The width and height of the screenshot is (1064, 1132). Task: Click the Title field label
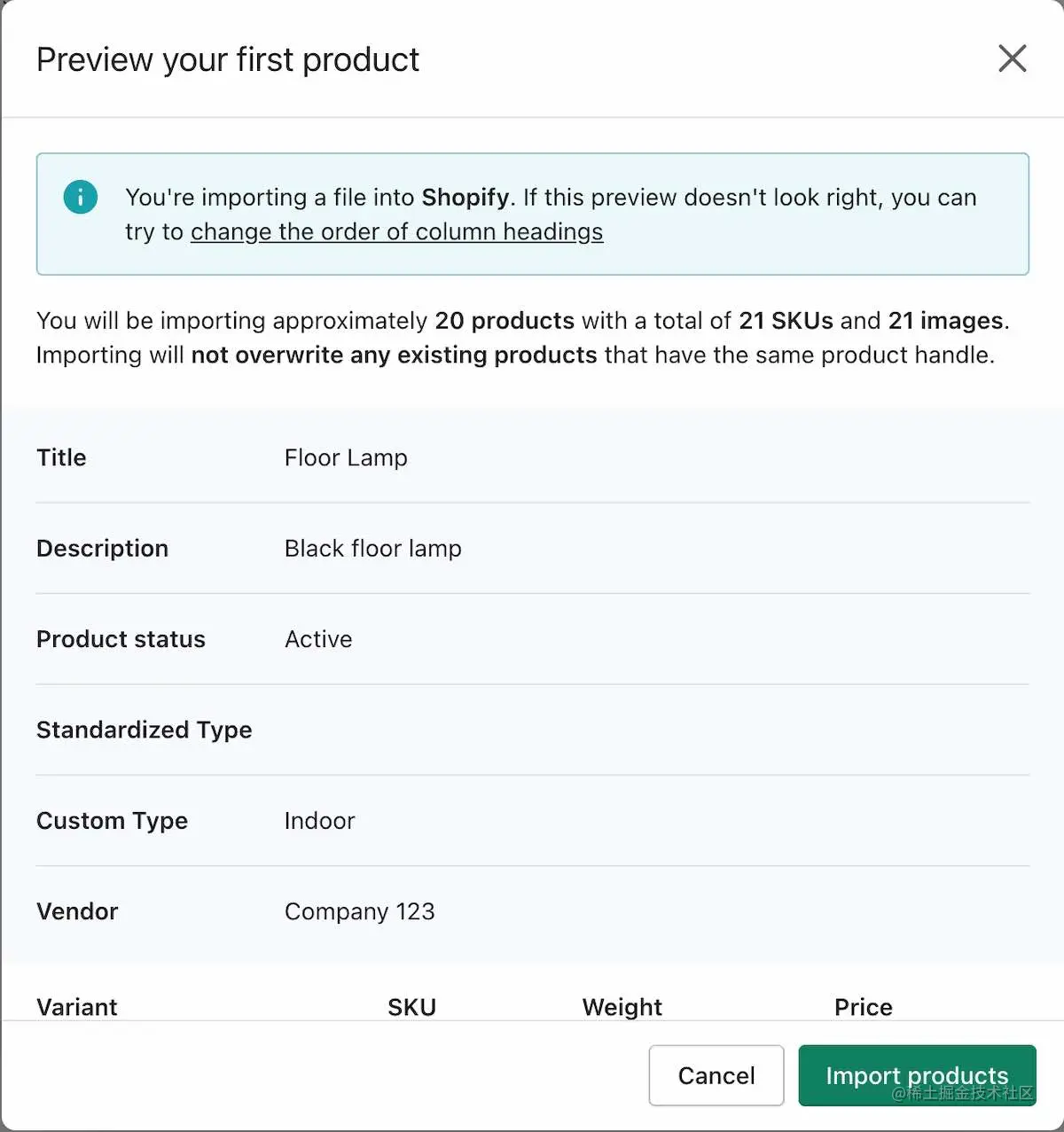pyautogui.click(x=60, y=458)
